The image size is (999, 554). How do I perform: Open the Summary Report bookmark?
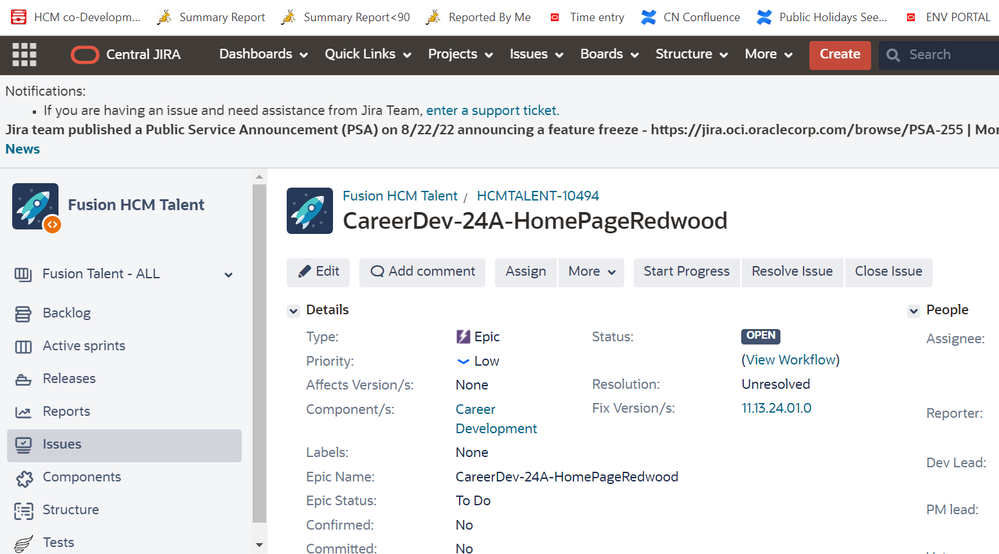211,17
